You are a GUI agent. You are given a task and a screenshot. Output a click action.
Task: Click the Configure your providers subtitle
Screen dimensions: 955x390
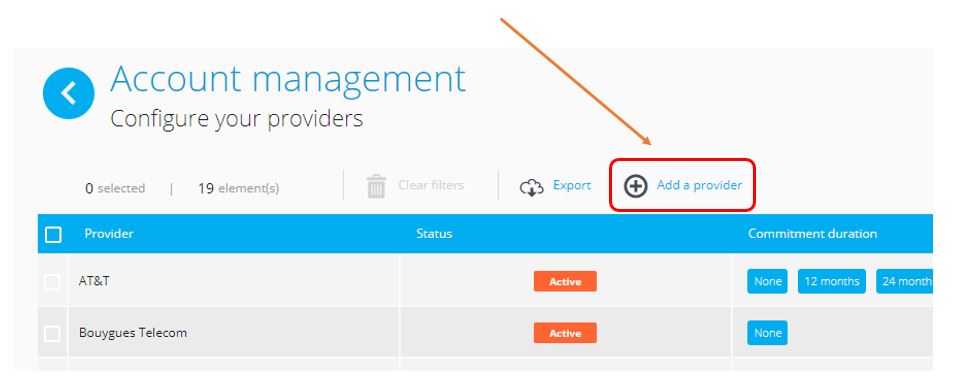point(236,119)
